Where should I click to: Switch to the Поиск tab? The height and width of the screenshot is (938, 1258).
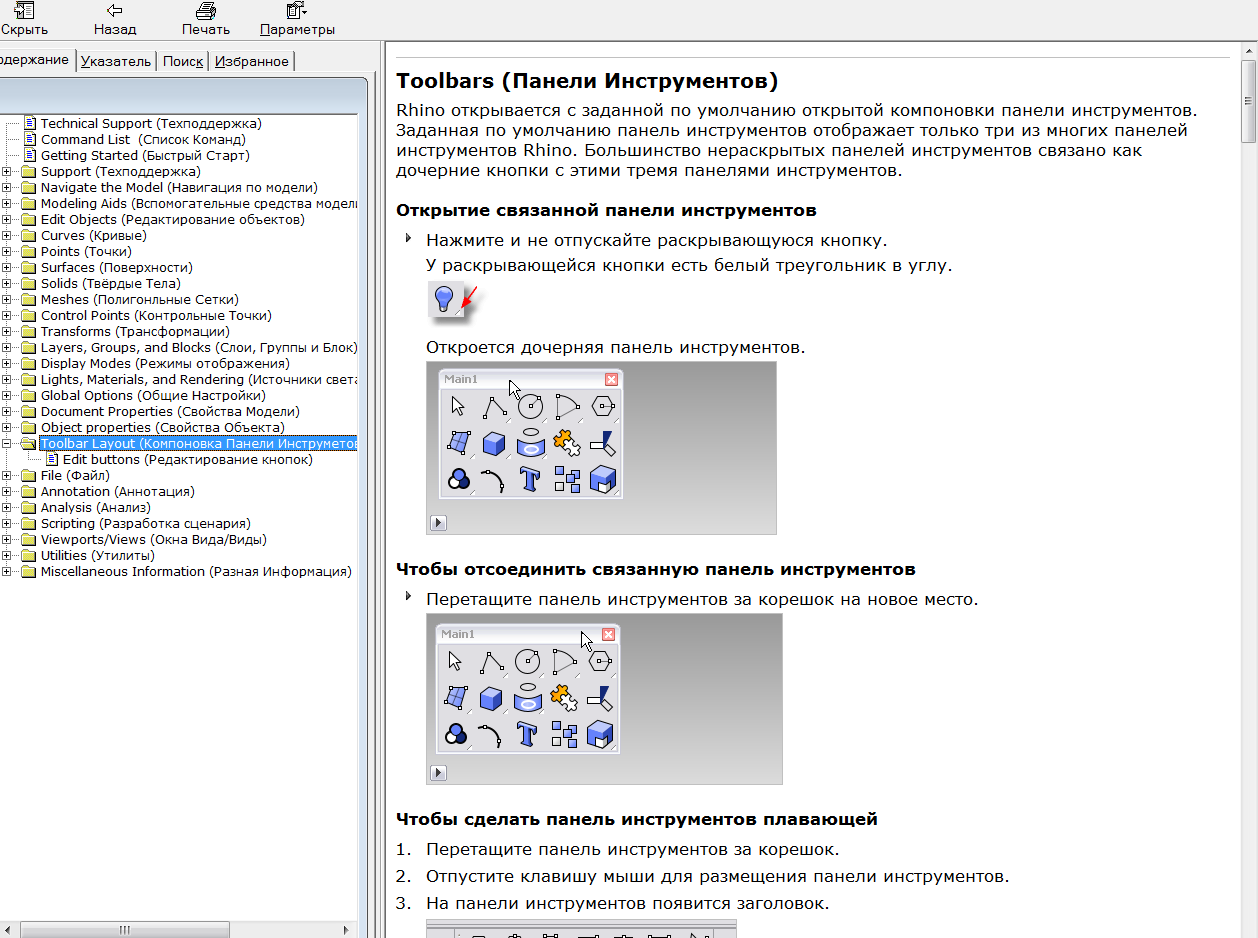(x=183, y=61)
